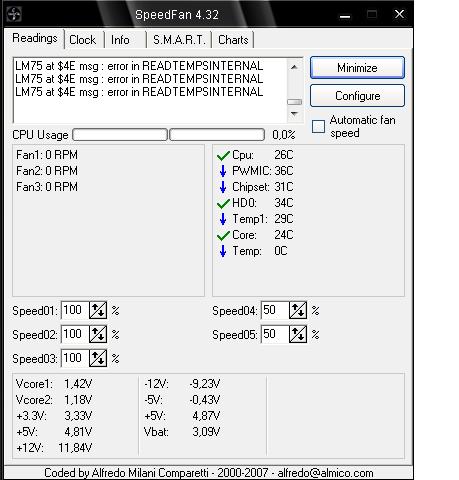This screenshot has width=459, height=480.
Task: Open the Clock tab
Action: click(x=82, y=40)
